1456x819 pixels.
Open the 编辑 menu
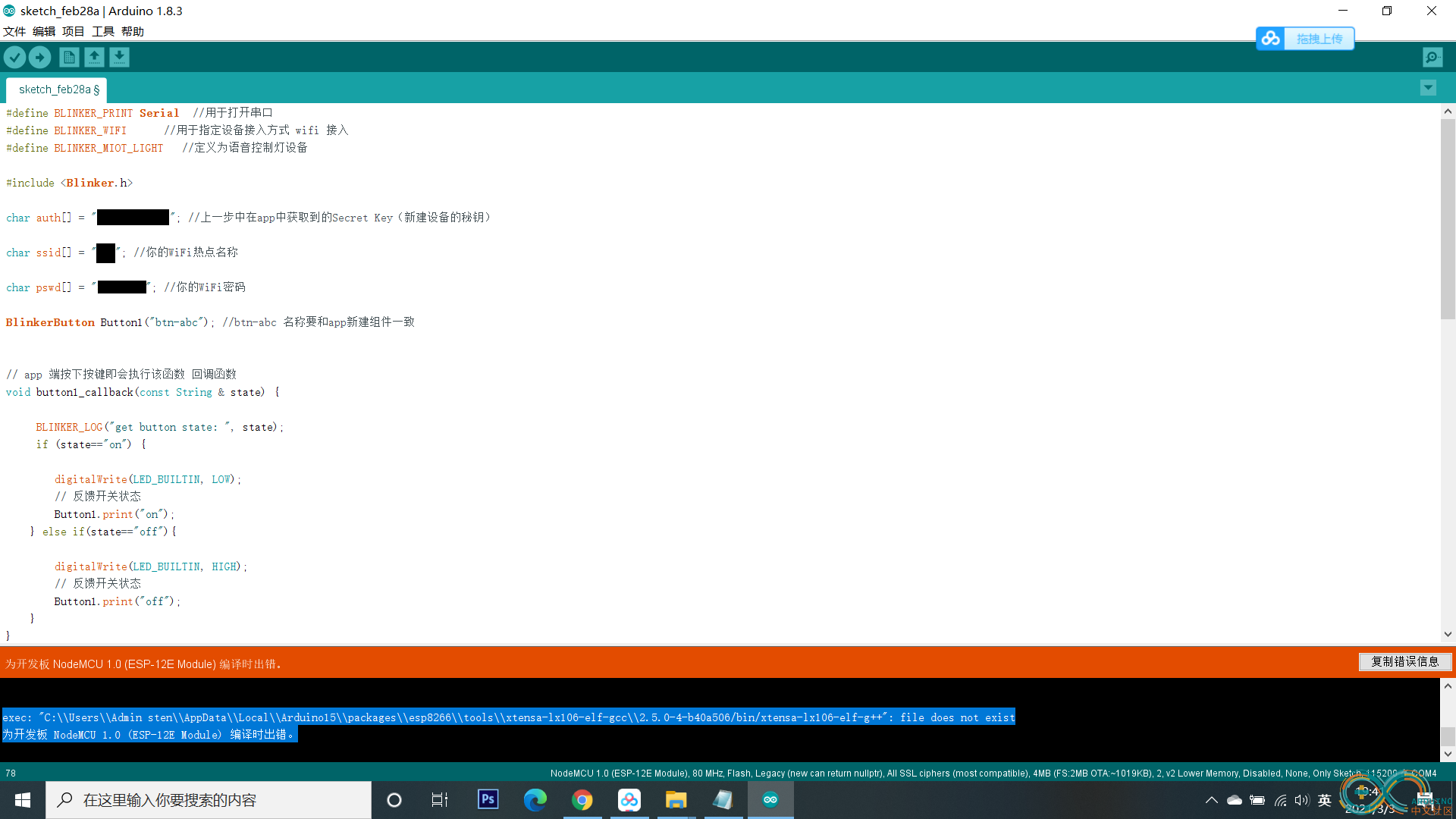44,31
